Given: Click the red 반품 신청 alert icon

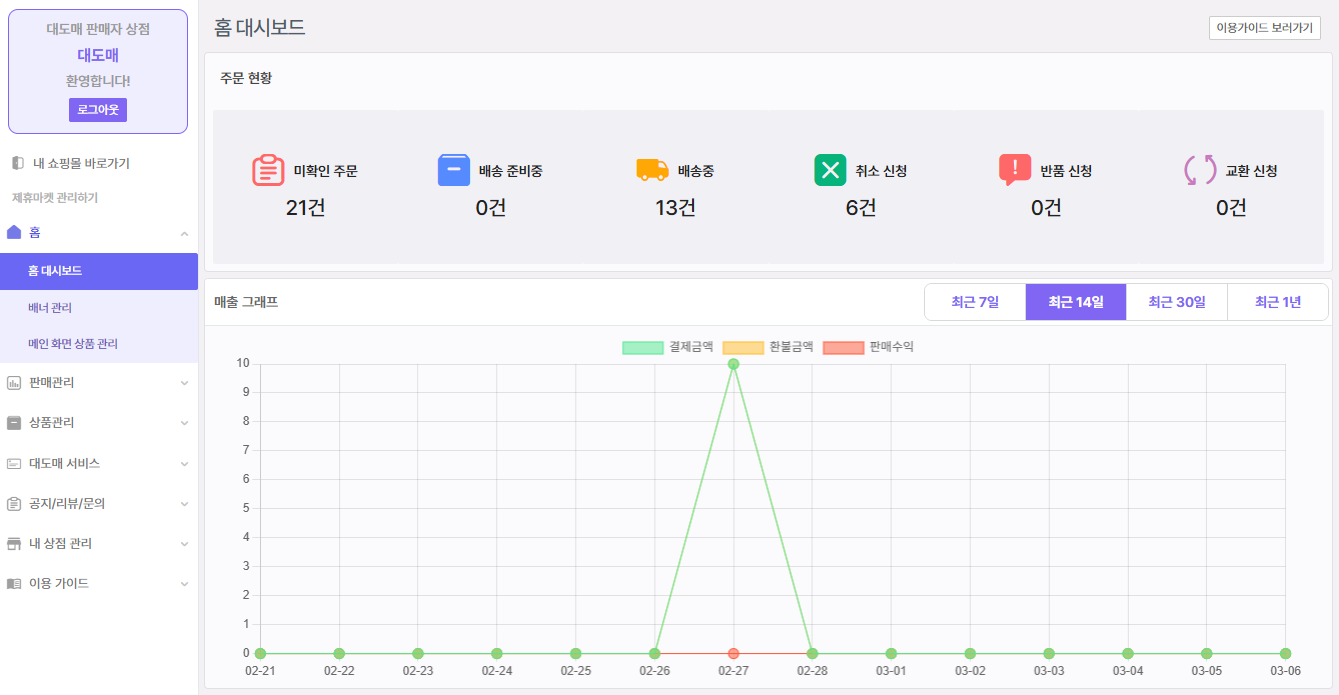Looking at the screenshot, I should pos(1015,170).
